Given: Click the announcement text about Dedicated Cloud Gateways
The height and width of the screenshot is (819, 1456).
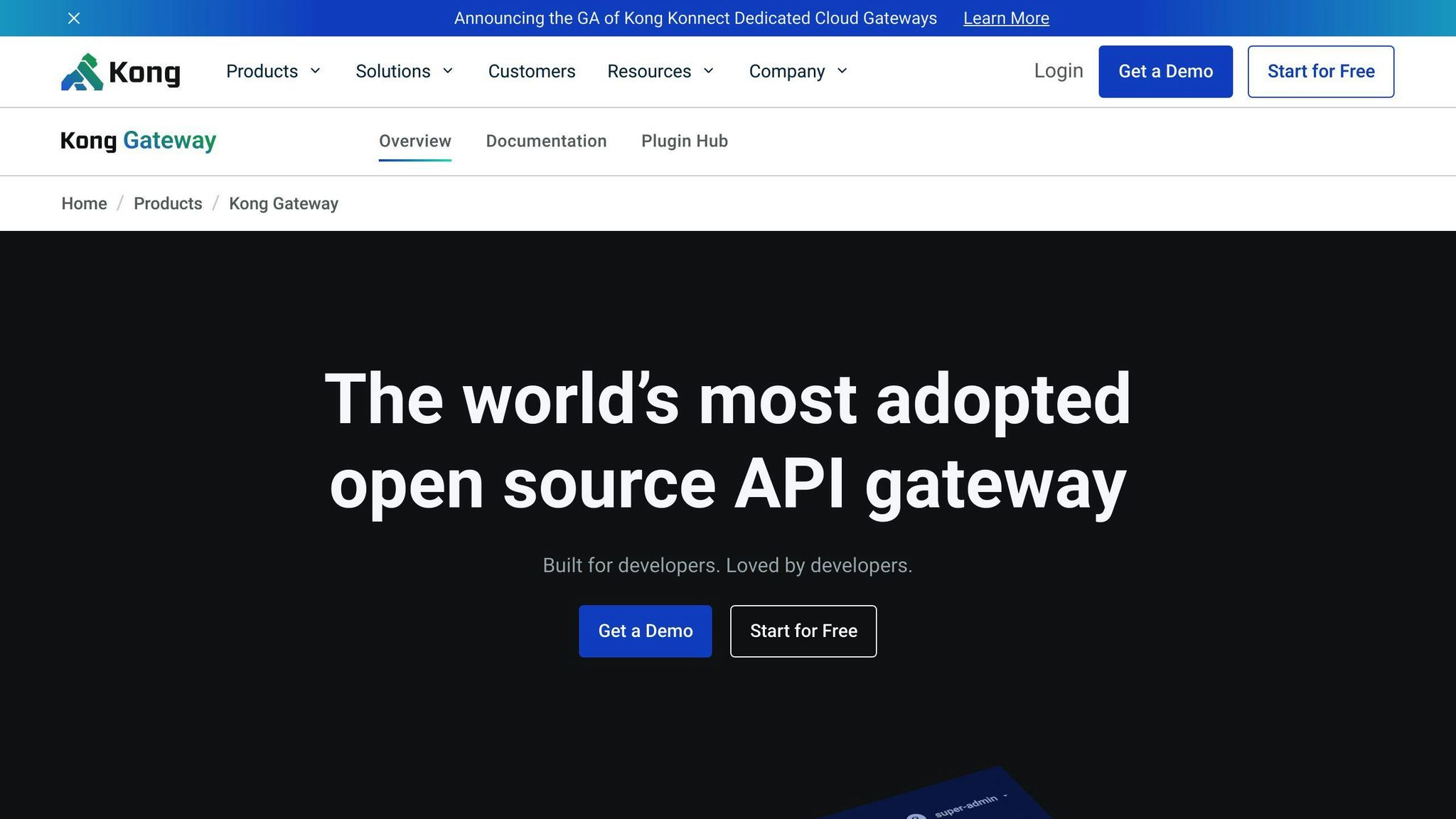Looking at the screenshot, I should coord(695,18).
